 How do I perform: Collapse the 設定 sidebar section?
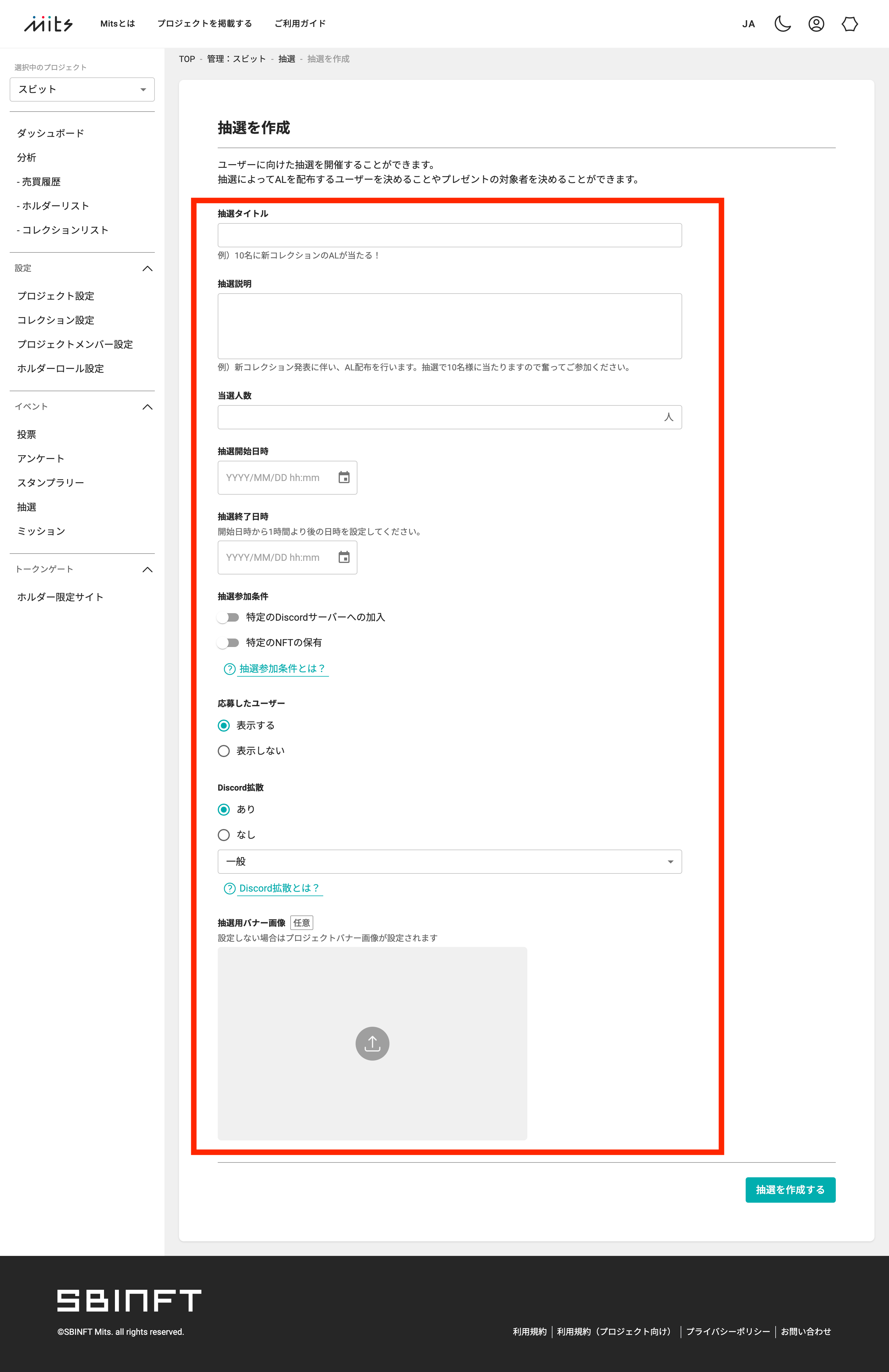(148, 269)
